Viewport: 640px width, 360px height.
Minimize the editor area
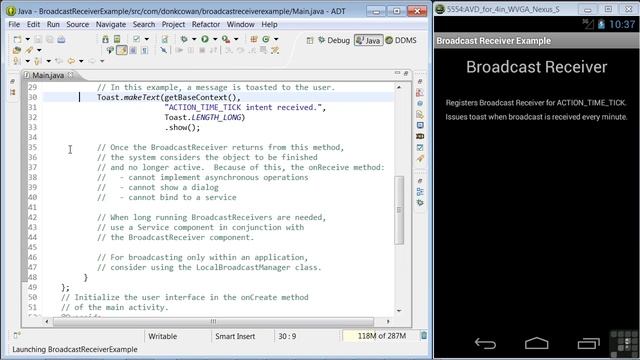(397, 73)
